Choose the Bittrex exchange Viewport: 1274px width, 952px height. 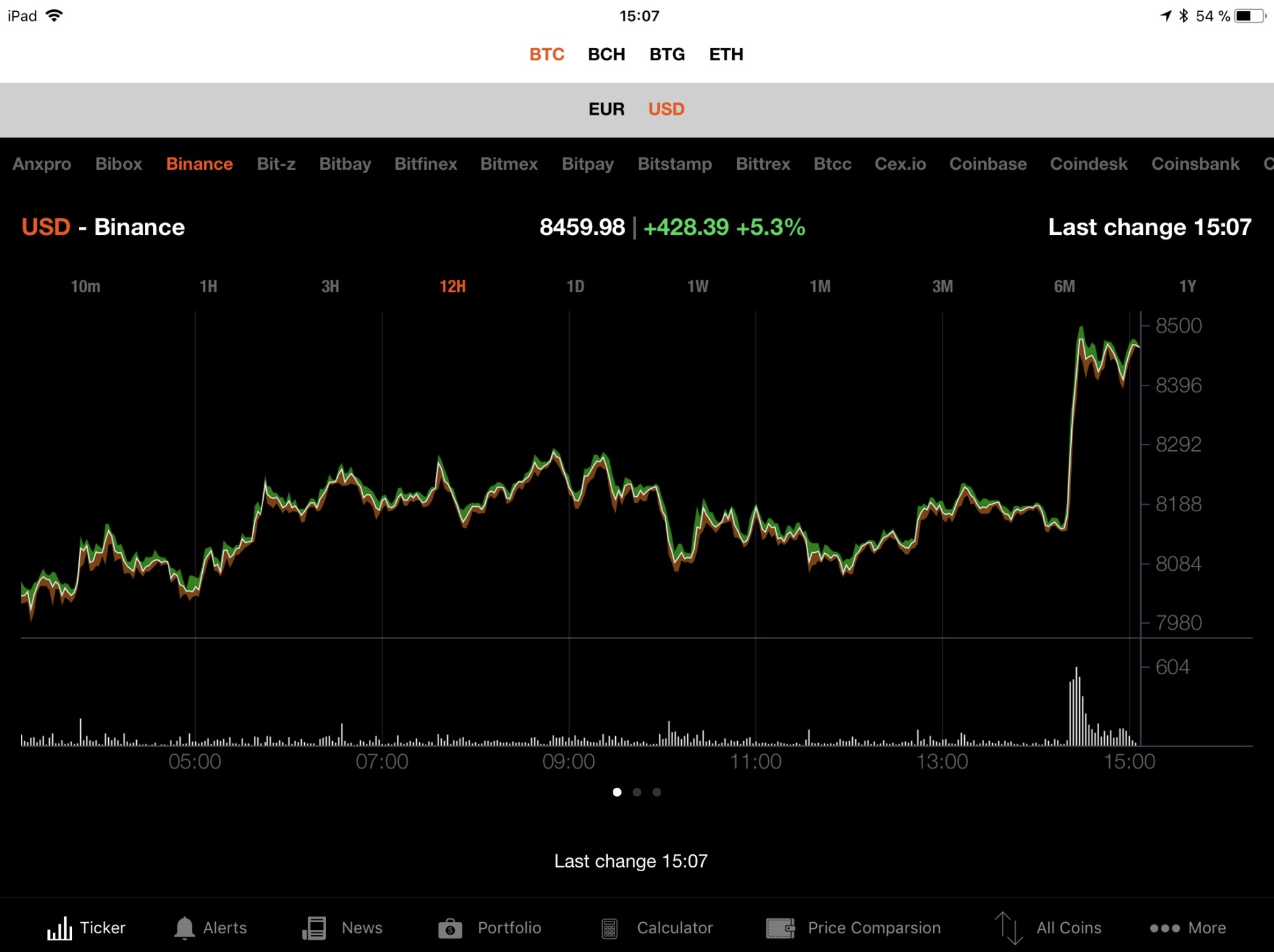(763, 164)
